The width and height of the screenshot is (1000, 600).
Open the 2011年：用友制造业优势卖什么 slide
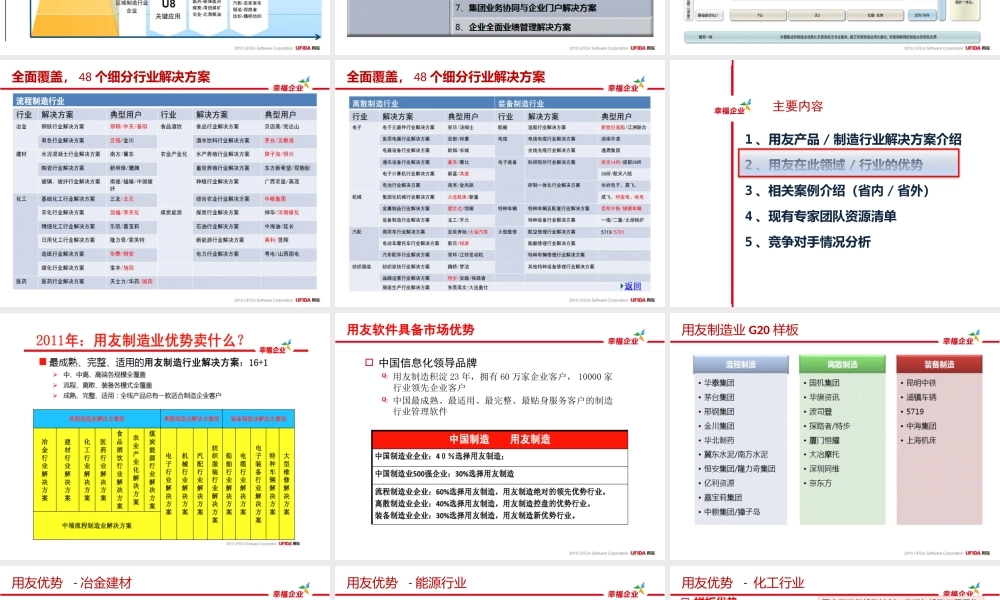(x=165, y=437)
